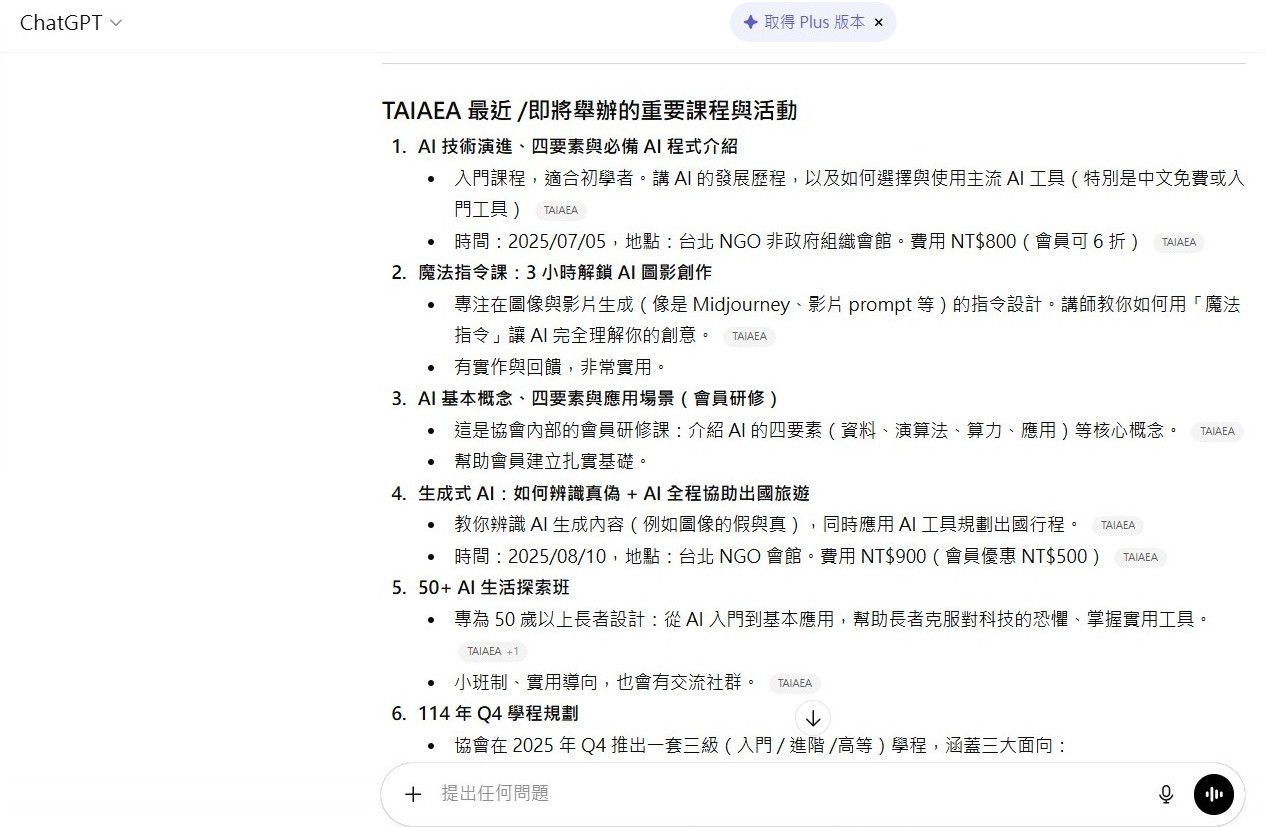Open the TAIAEA citation after 門工具)
Viewport: 1267px width, 827px height.
(x=560, y=211)
